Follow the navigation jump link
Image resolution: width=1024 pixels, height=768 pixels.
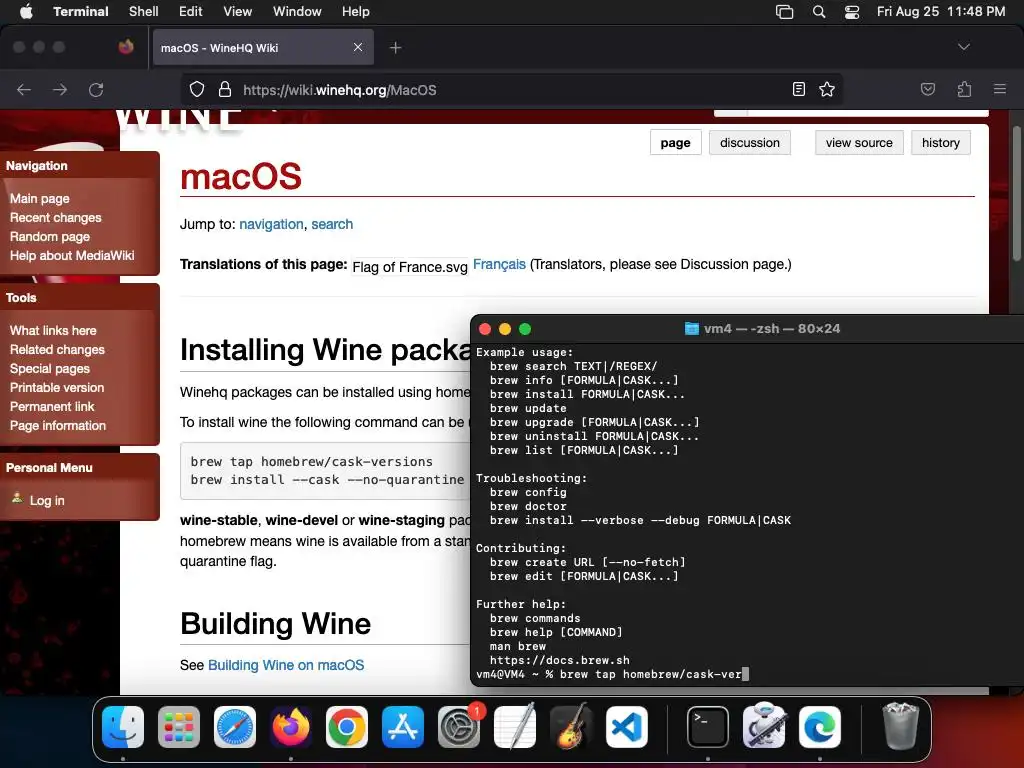point(271,224)
